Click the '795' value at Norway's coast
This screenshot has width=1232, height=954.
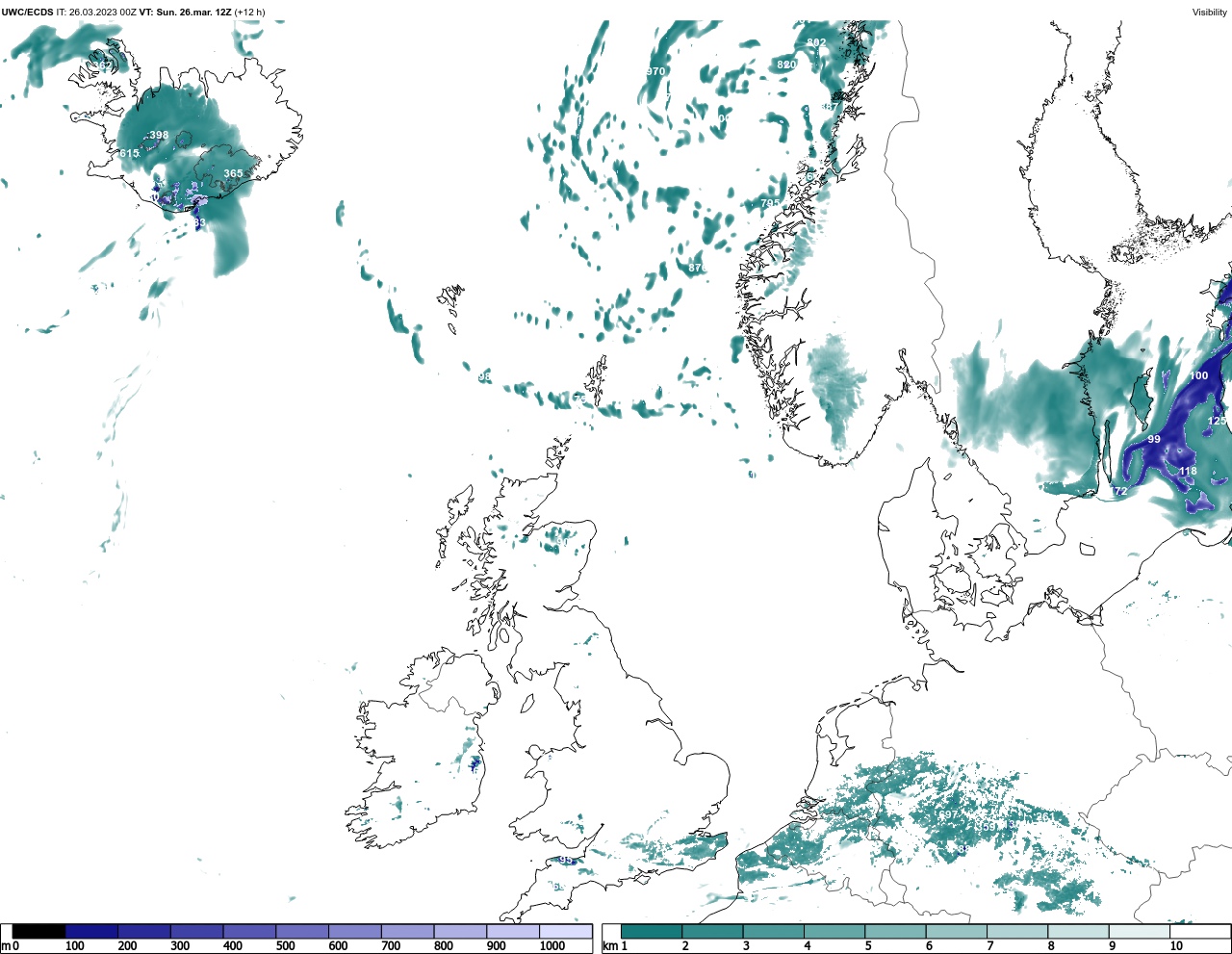coord(770,204)
